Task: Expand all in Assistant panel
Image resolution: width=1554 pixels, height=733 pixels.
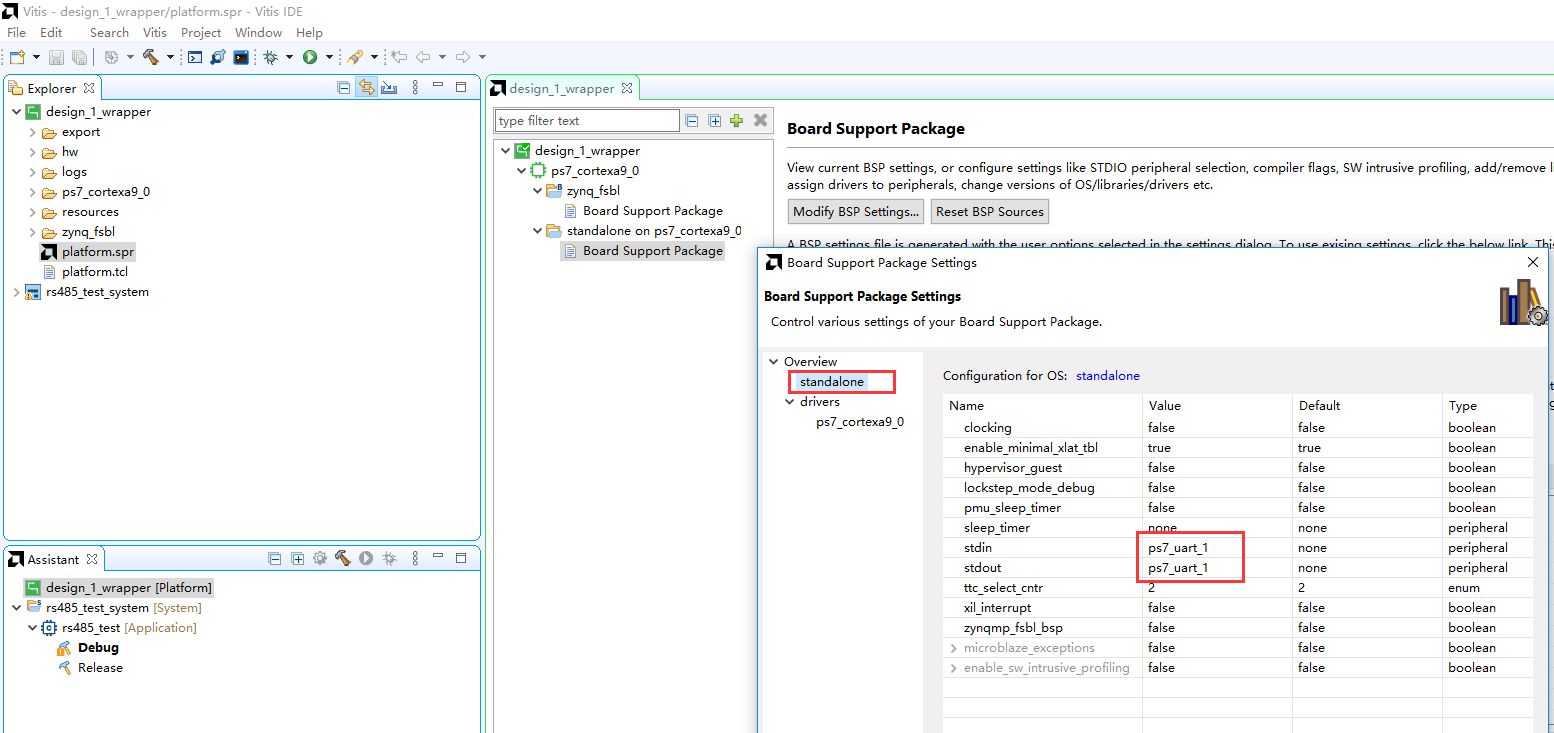Action: click(x=298, y=559)
